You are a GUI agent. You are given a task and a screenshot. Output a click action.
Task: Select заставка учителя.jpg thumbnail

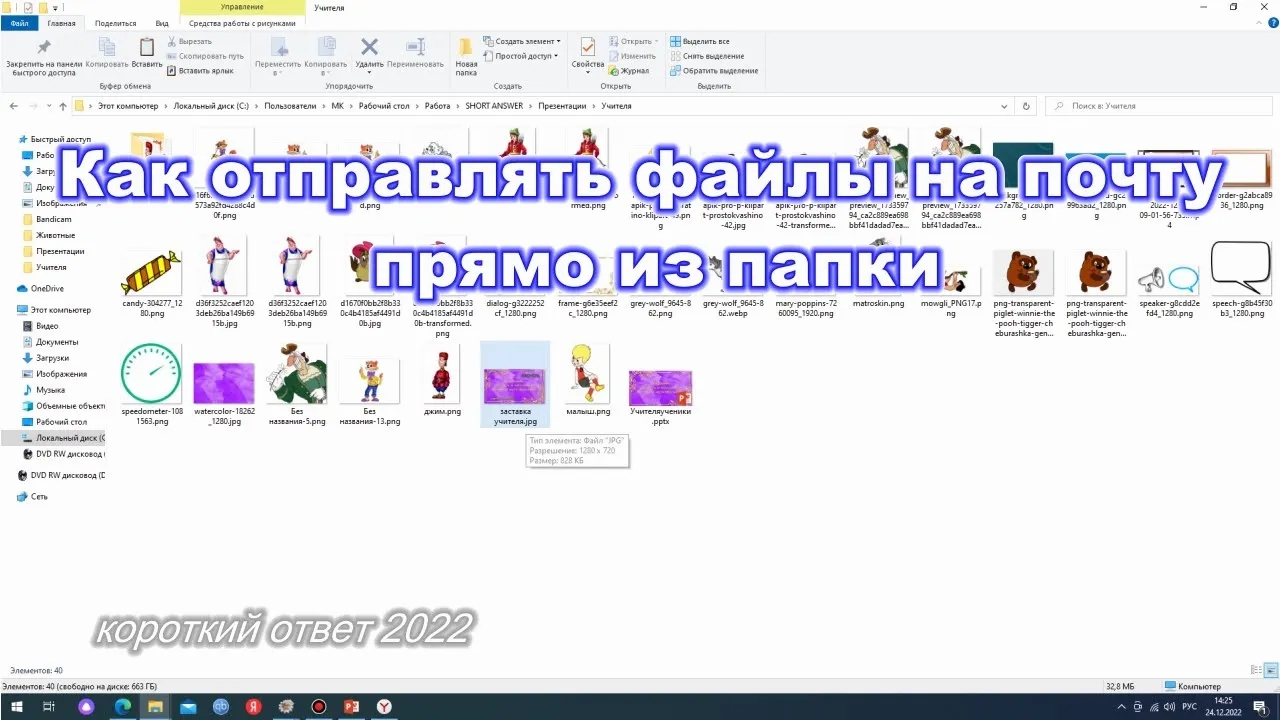tap(515, 385)
